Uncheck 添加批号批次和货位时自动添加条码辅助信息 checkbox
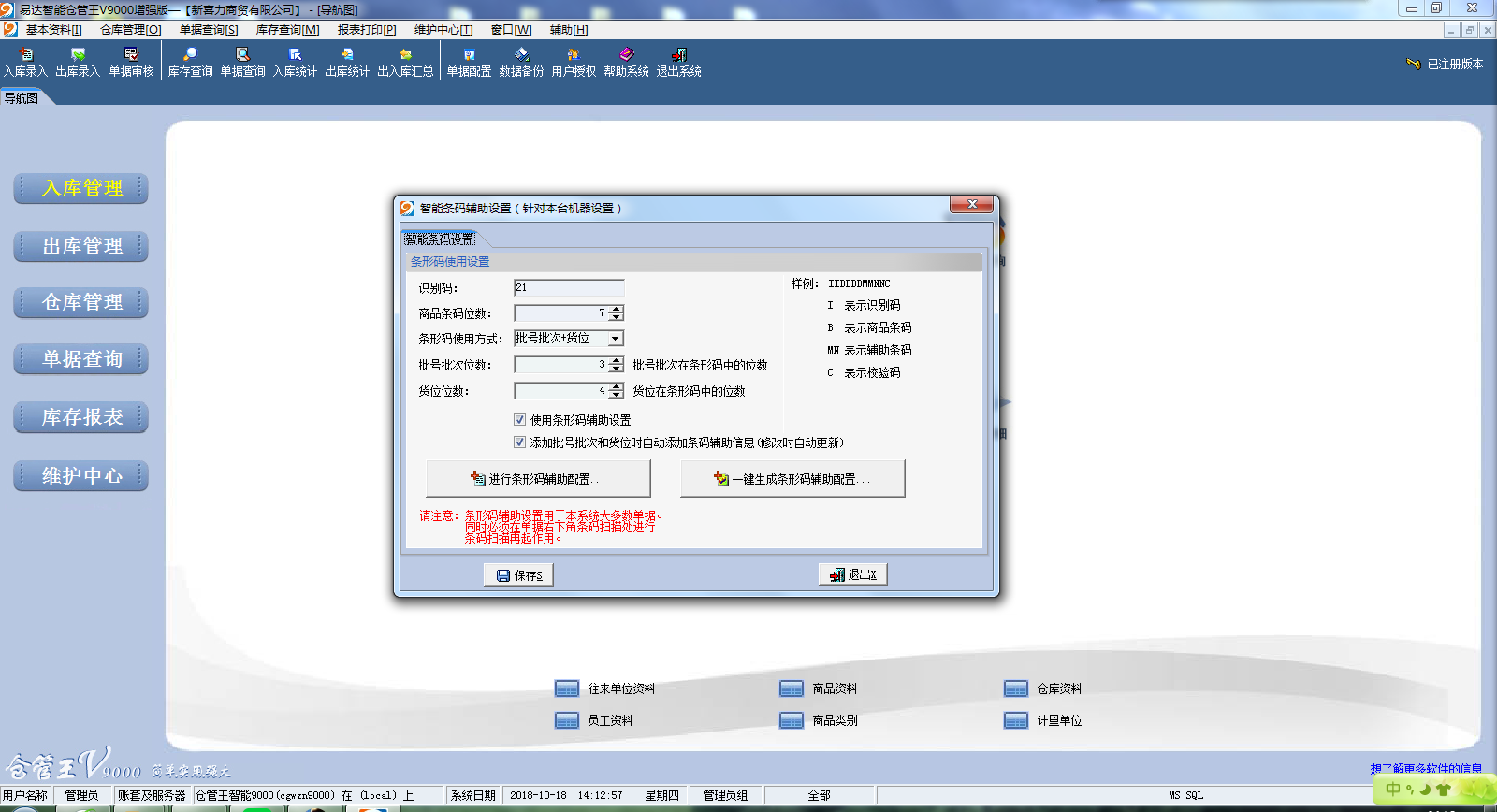 tap(520, 442)
